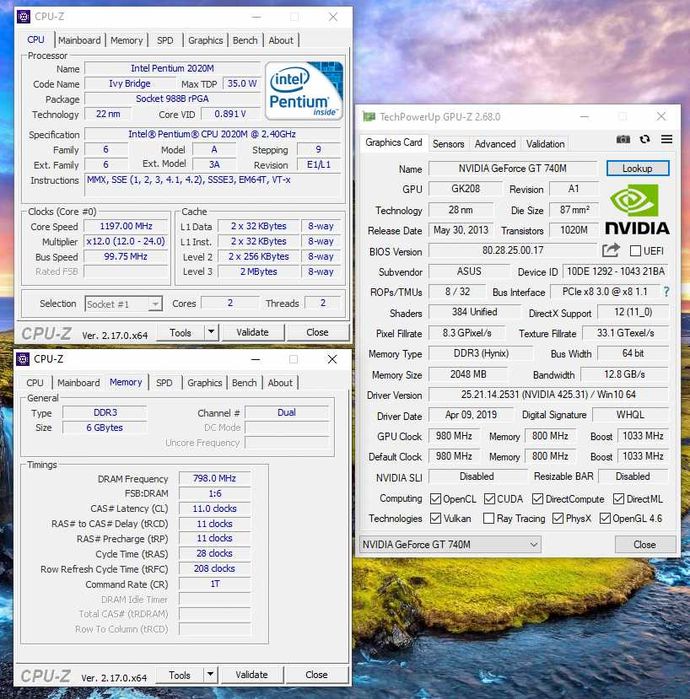Click Level 3 cache 2 MBytes value

[x=259, y=271]
